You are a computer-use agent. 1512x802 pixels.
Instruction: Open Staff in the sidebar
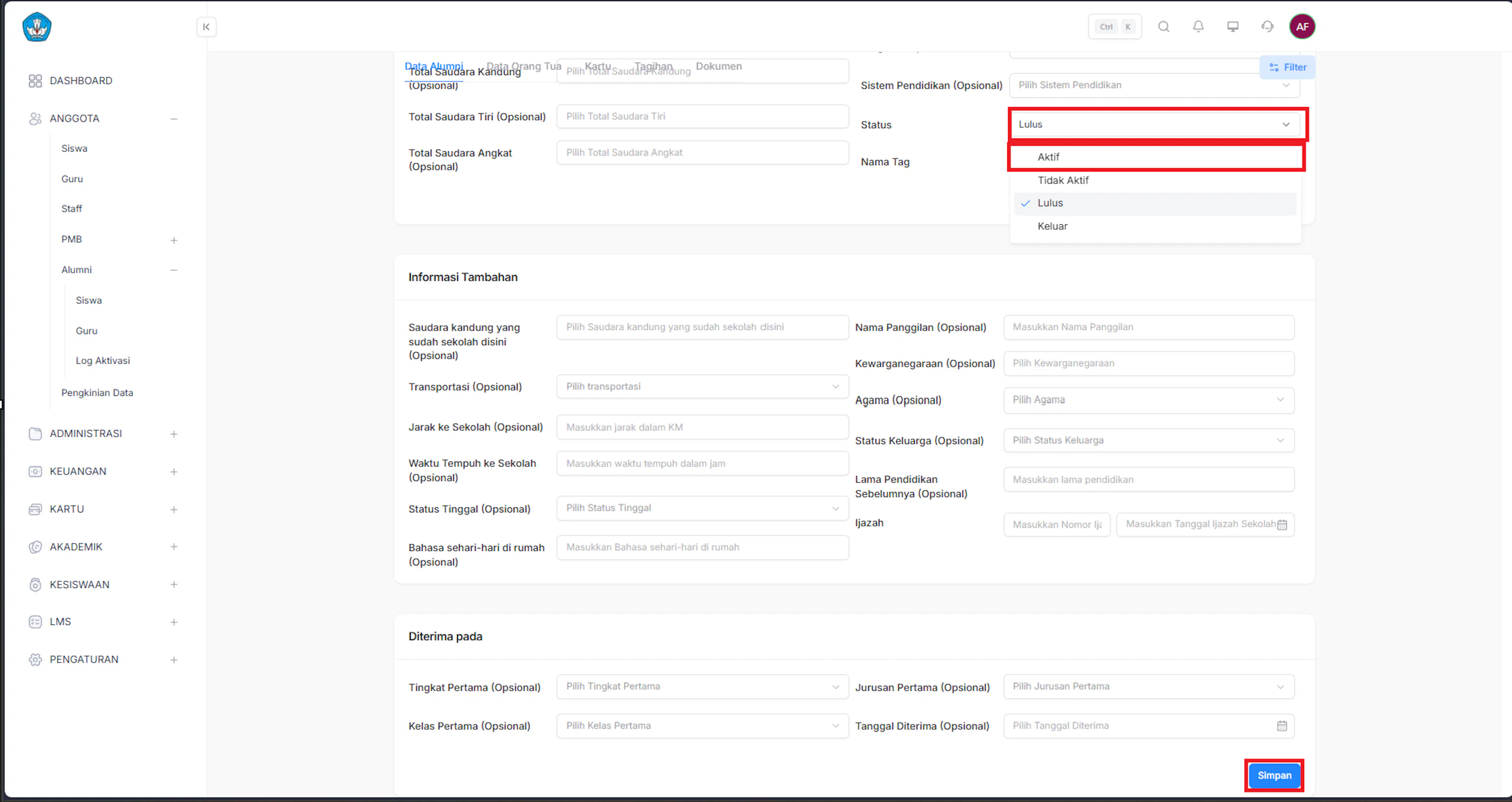coord(72,209)
